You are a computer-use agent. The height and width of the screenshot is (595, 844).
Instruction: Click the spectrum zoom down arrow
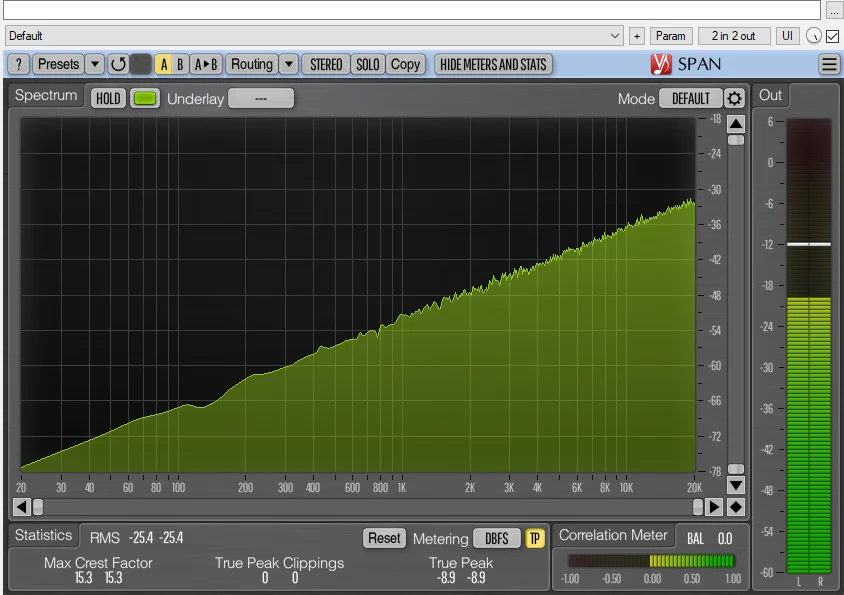[x=735, y=485]
